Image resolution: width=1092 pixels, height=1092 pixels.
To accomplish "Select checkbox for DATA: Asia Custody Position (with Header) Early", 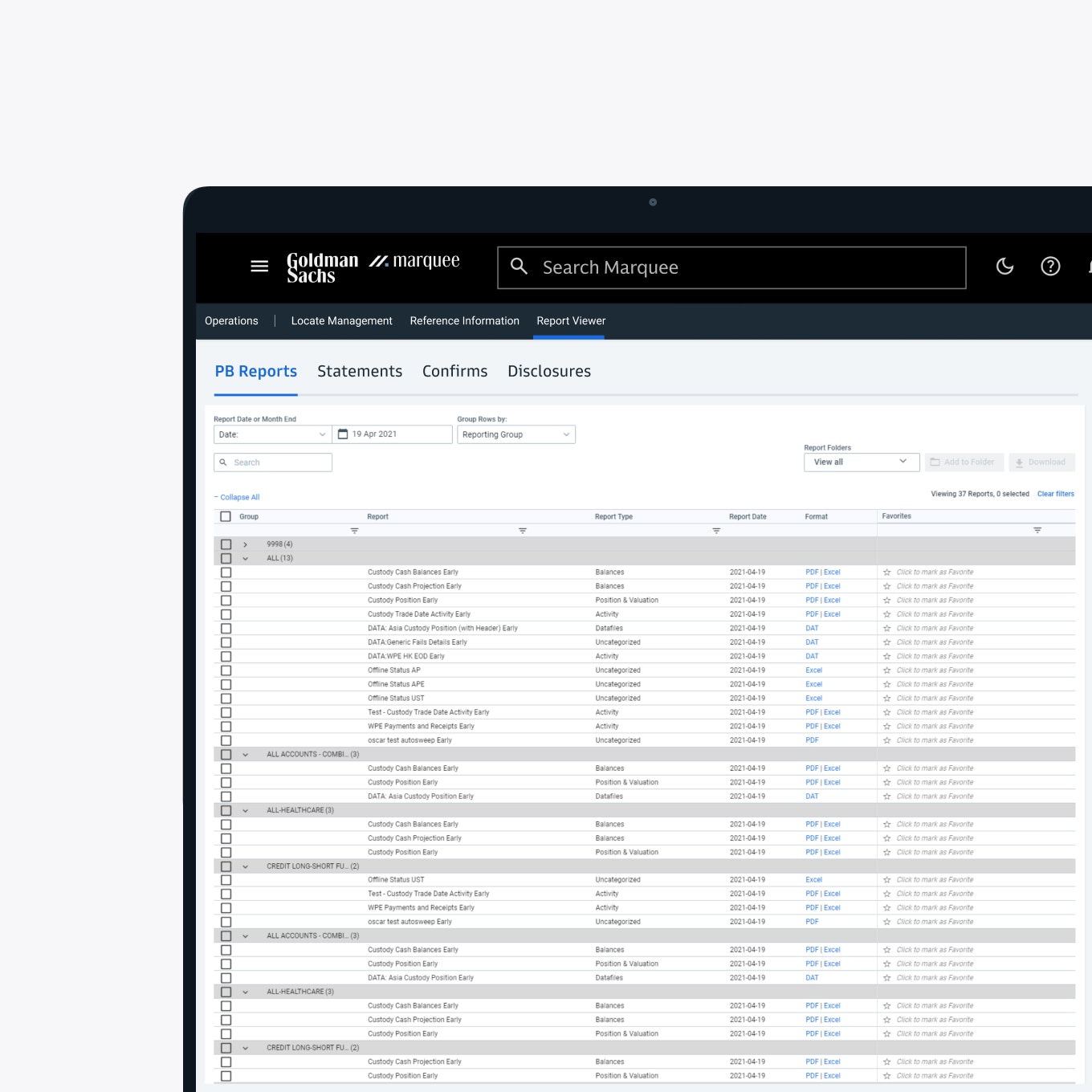I will (x=226, y=629).
